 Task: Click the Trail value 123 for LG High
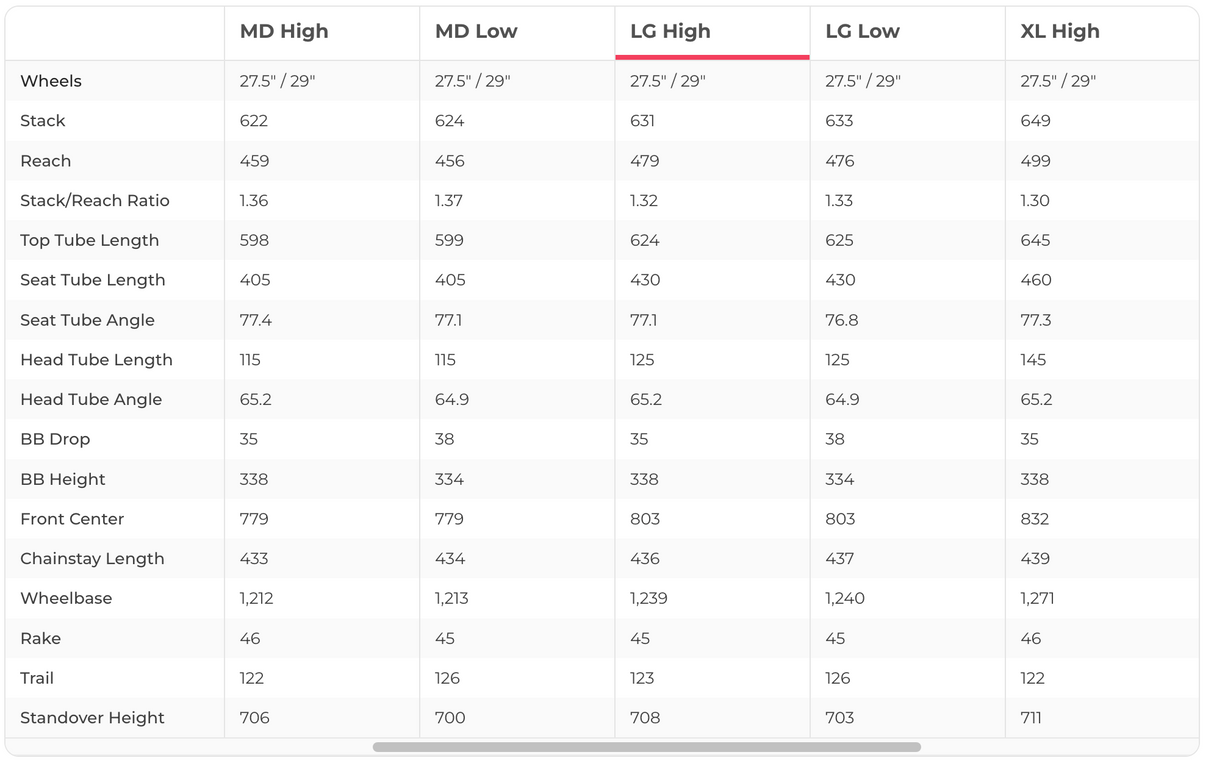(641, 678)
